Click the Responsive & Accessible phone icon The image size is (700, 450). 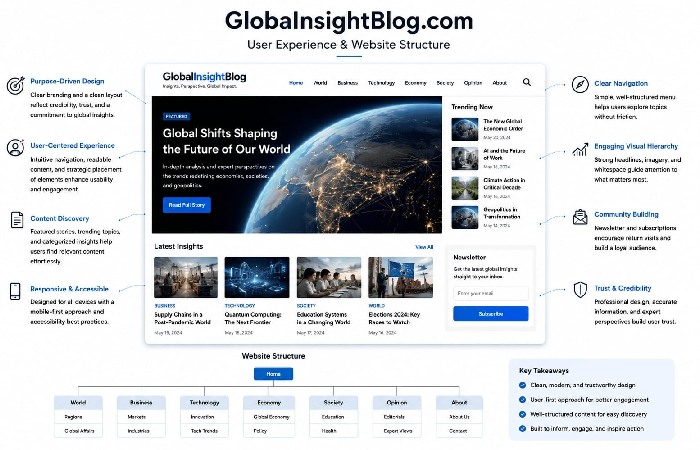[x=15, y=291]
